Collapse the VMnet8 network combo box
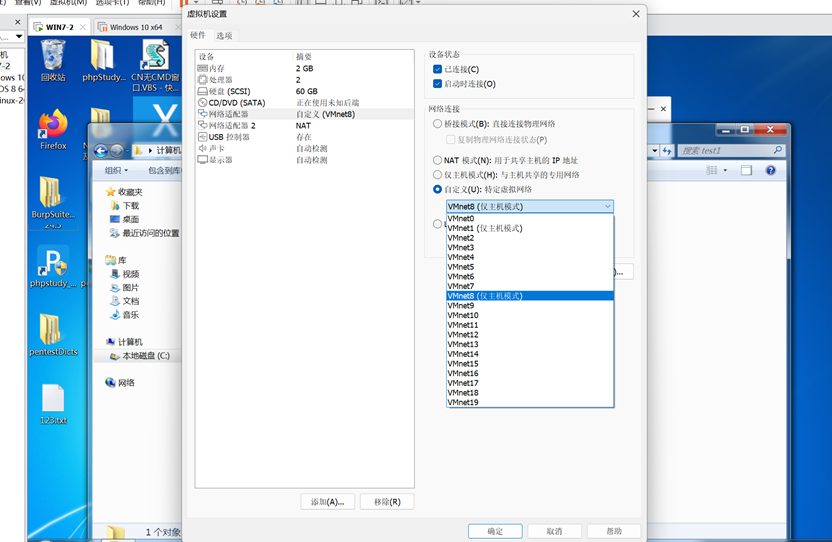 (x=530, y=206)
